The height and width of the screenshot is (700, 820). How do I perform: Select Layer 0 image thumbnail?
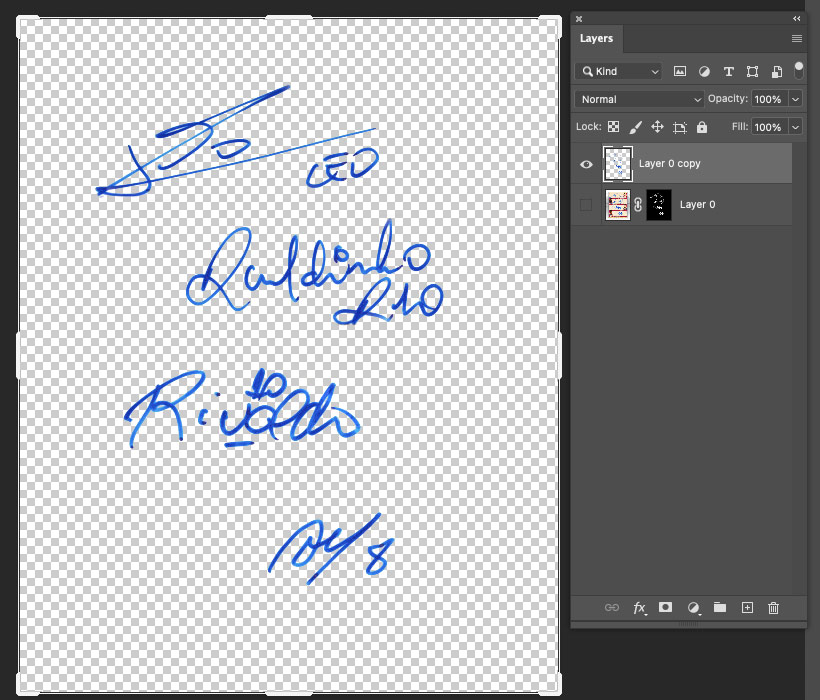[618, 205]
